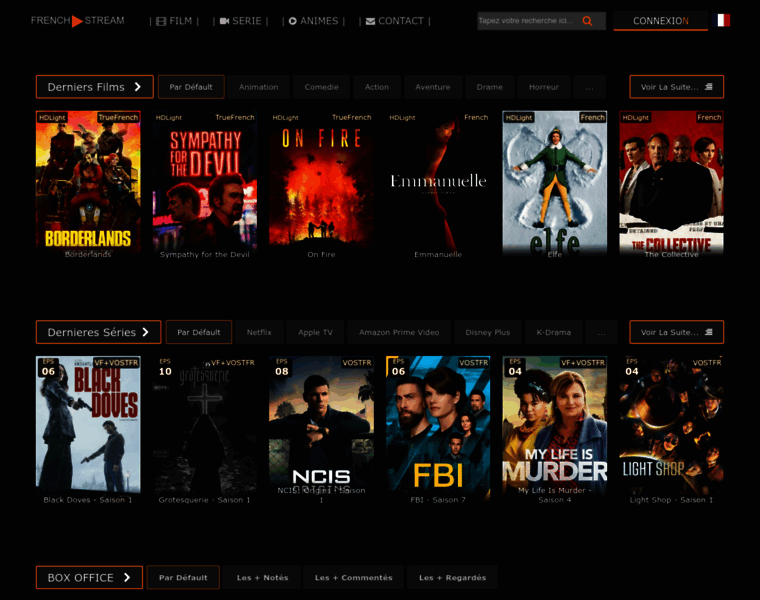Select the Les + Commentés tab
The image size is (760, 600).
click(353, 577)
